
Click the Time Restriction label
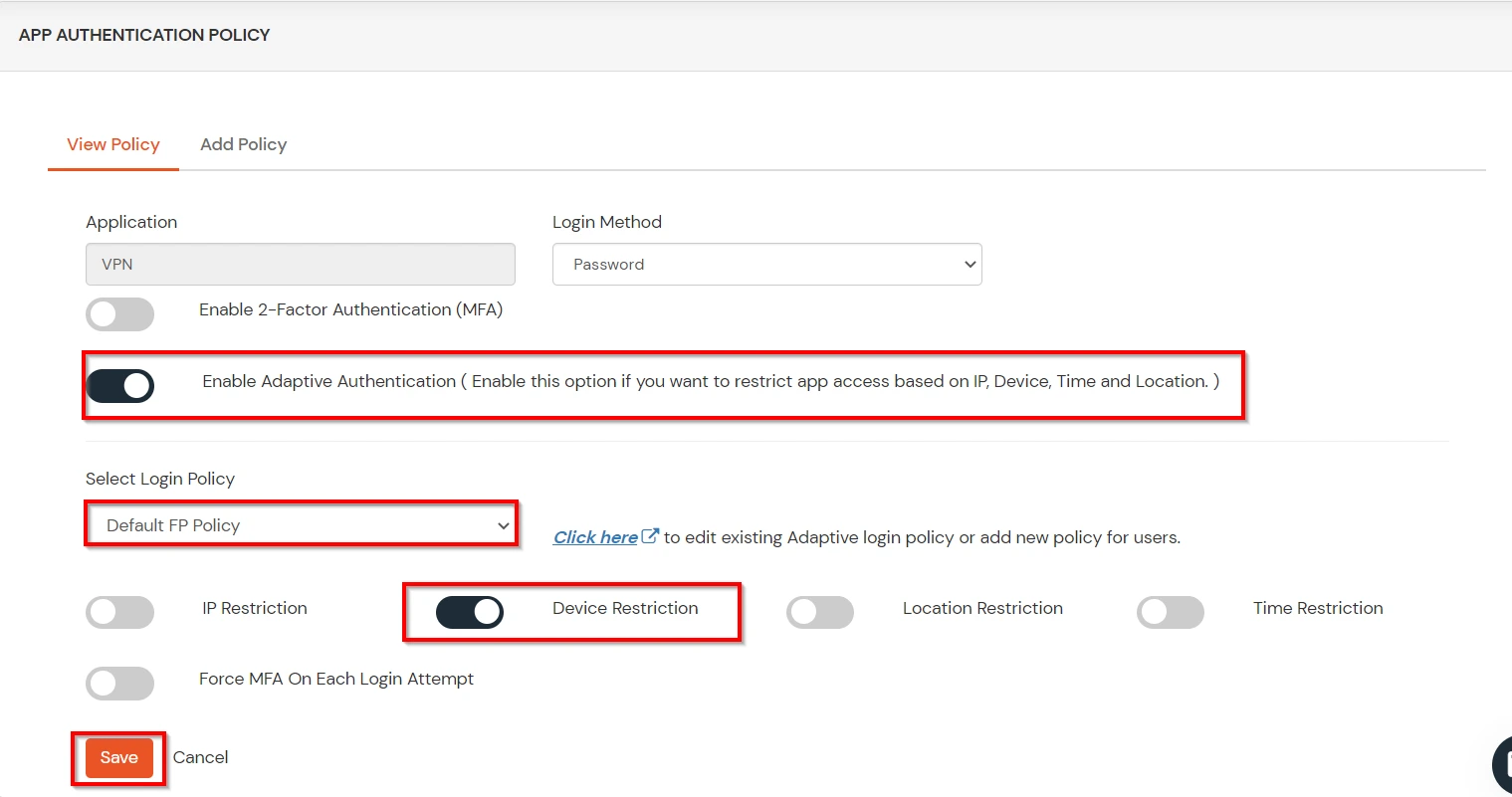coord(1318,608)
